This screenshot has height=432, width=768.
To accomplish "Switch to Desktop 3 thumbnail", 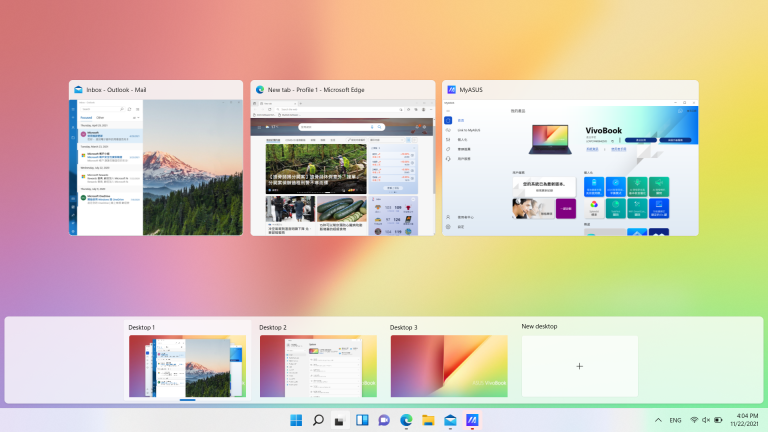I will (x=449, y=366).
